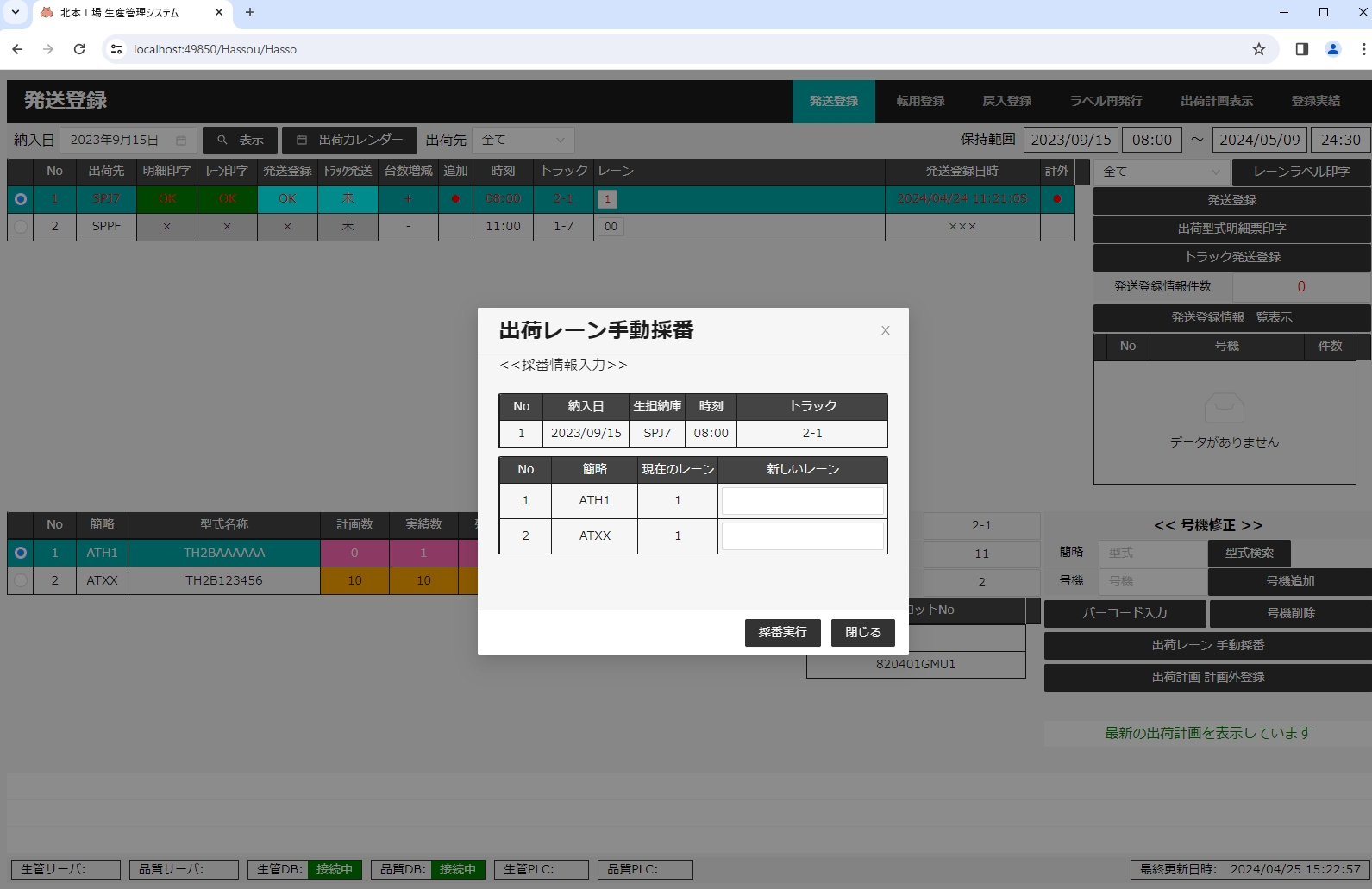Select radio button for ATH1 row
The height and width of the screenshot is (889, 1372).
click(21, 553)
